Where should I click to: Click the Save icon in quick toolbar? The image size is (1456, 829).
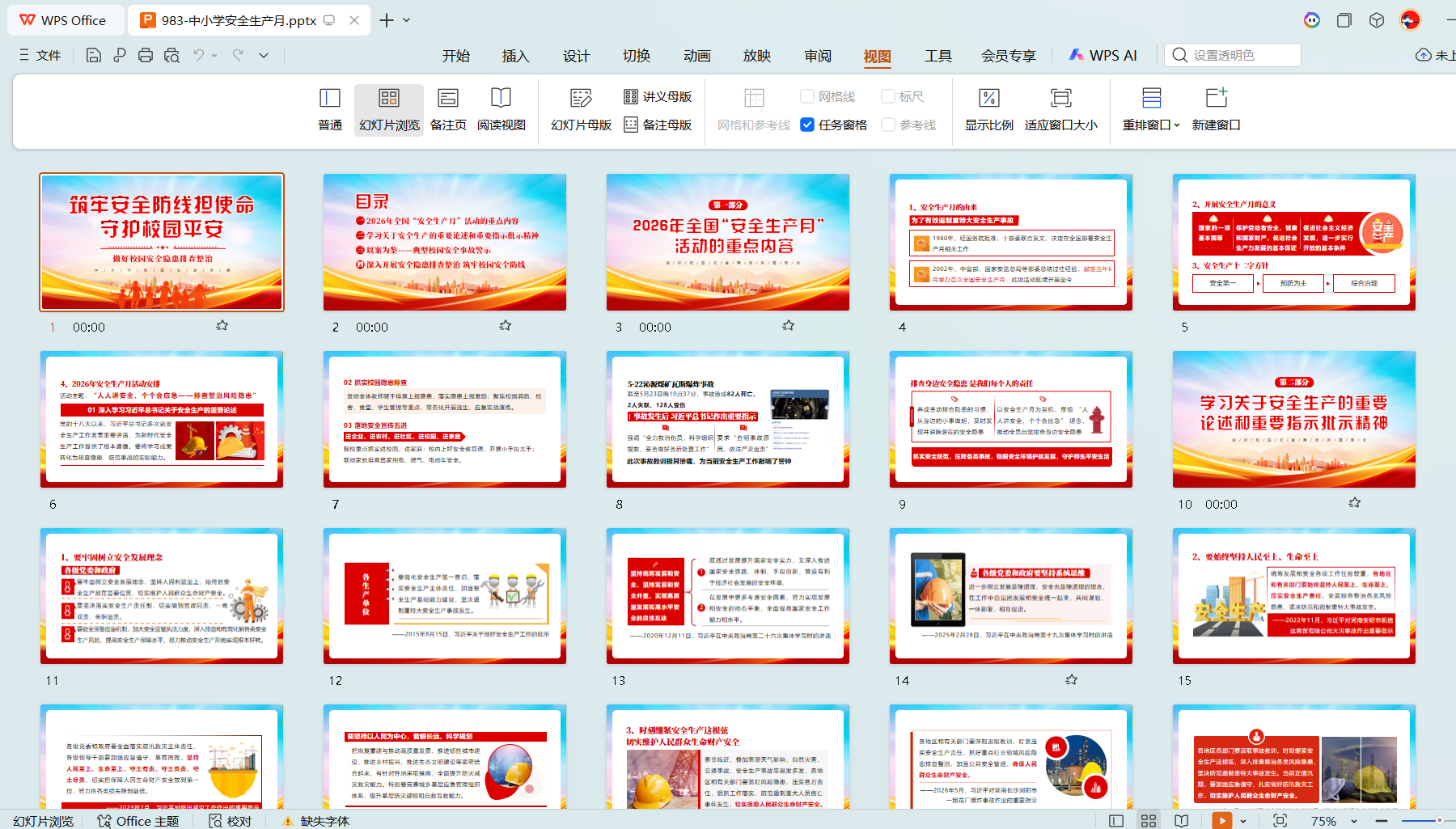click(94, 55)
